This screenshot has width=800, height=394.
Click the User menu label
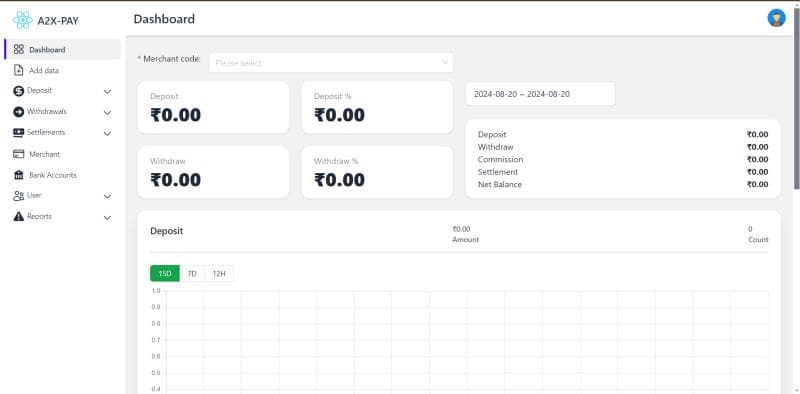pos(34,195)
